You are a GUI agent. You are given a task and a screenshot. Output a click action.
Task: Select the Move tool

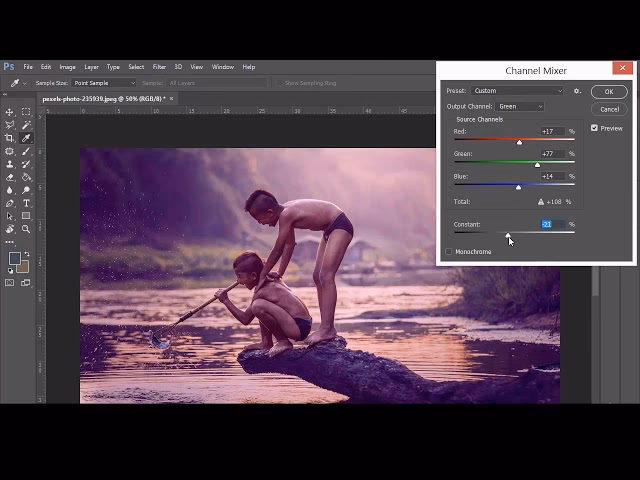click(9, 112)
